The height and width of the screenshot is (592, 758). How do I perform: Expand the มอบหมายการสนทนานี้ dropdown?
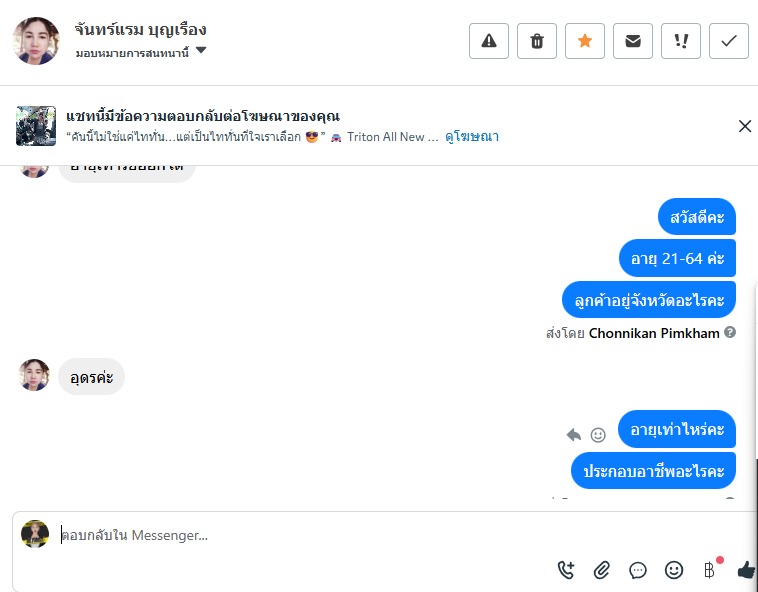pos(201,50)
